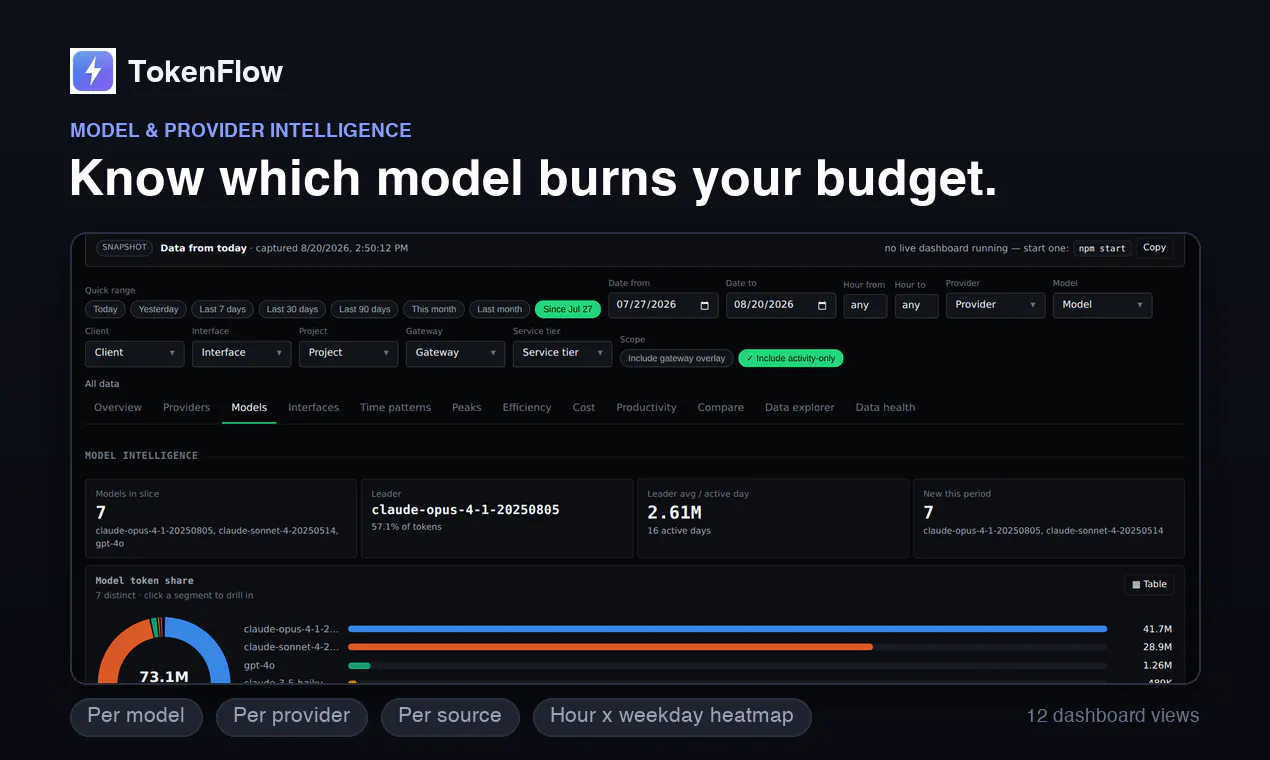Click the Leader claude-opus-4-1-20250805 card
The image size is (1270, 760).
pyautogui.click(x=496, y=518)
